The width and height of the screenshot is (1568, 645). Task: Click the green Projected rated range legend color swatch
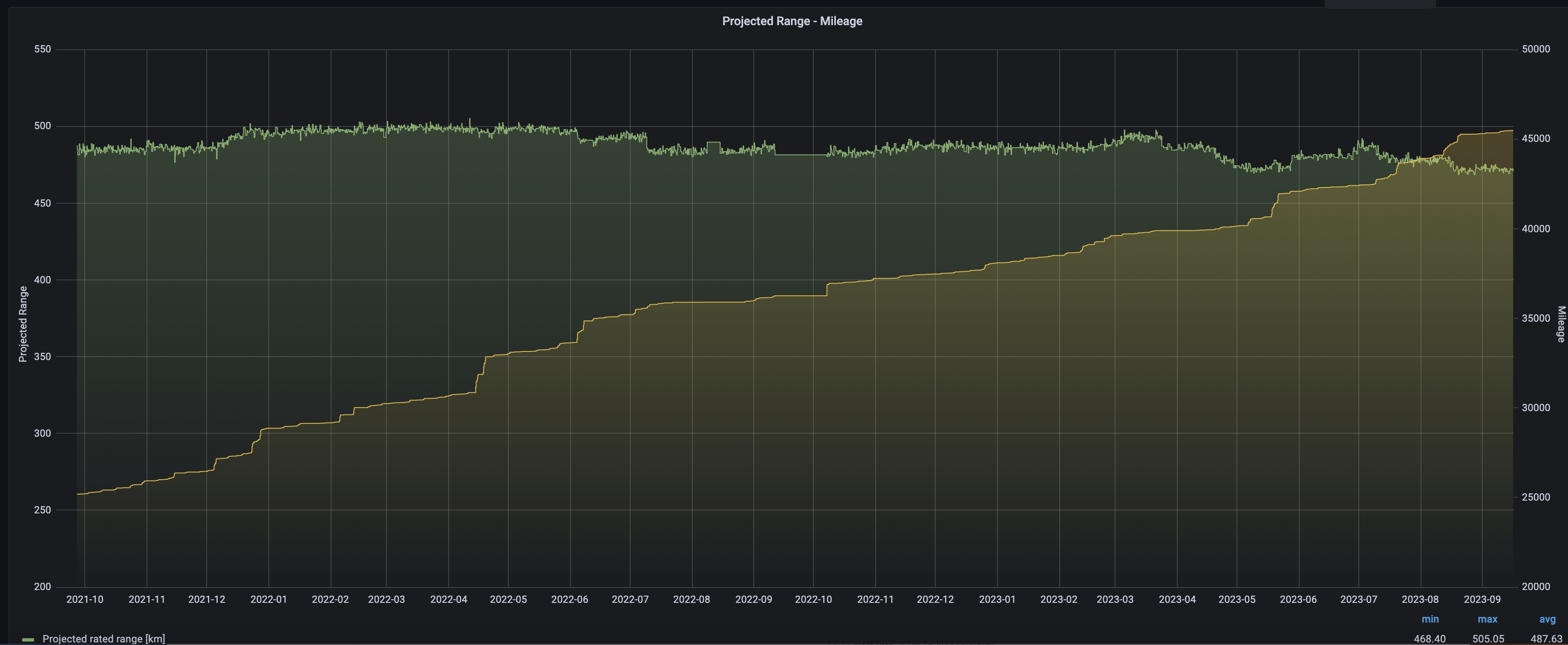click(28, 639)
